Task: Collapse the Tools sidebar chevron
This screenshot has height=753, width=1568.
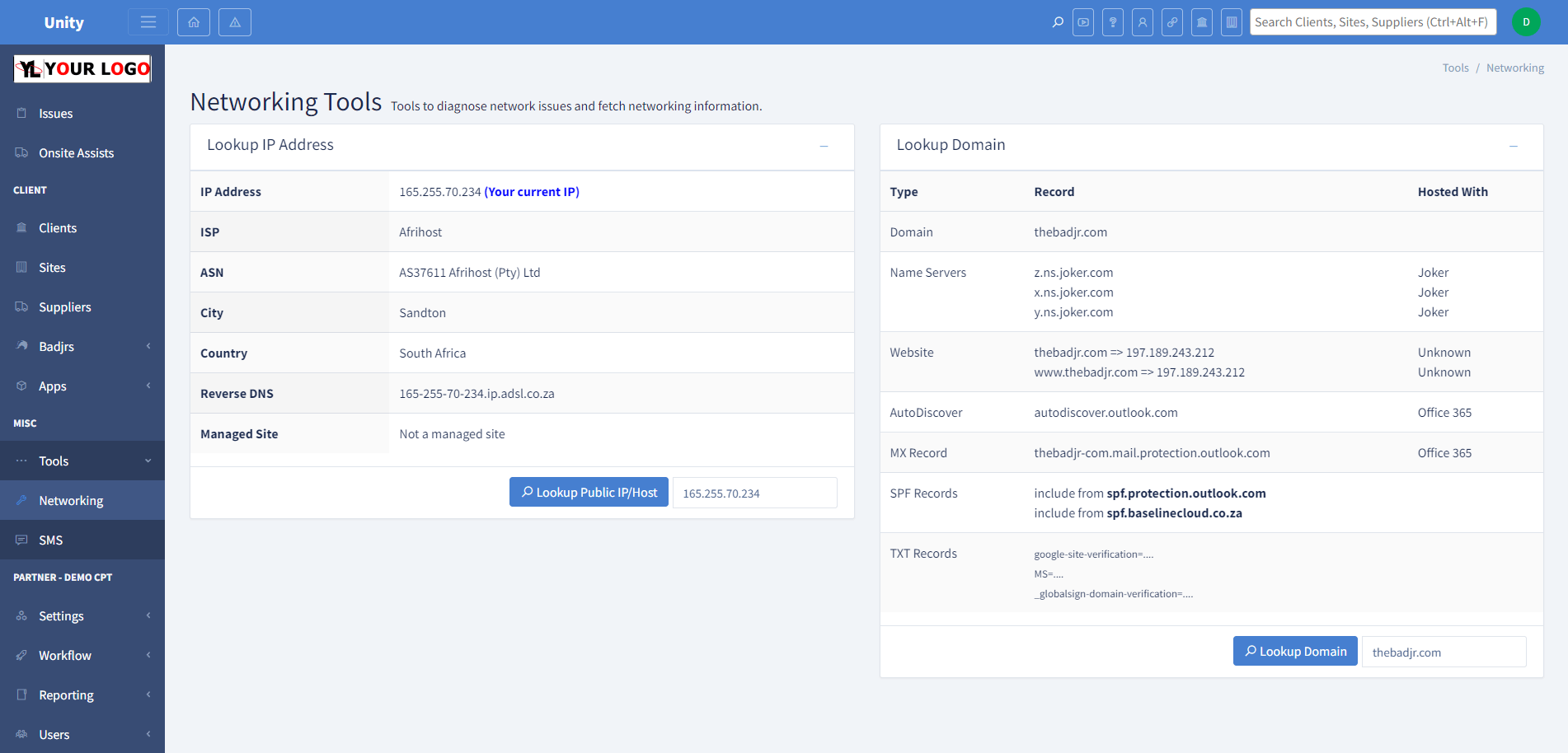Action: tap(148, 461)
